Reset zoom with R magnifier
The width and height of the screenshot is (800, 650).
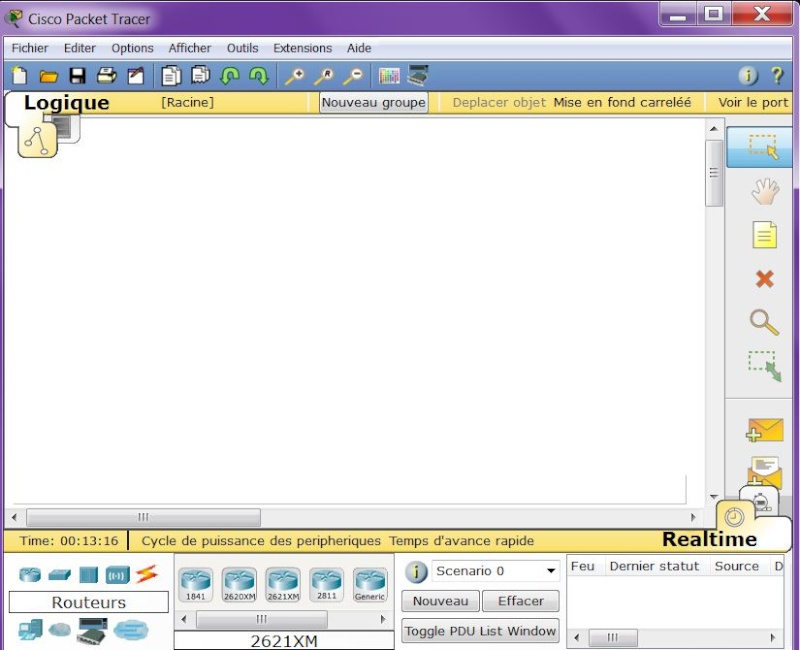tap(324, 76)
